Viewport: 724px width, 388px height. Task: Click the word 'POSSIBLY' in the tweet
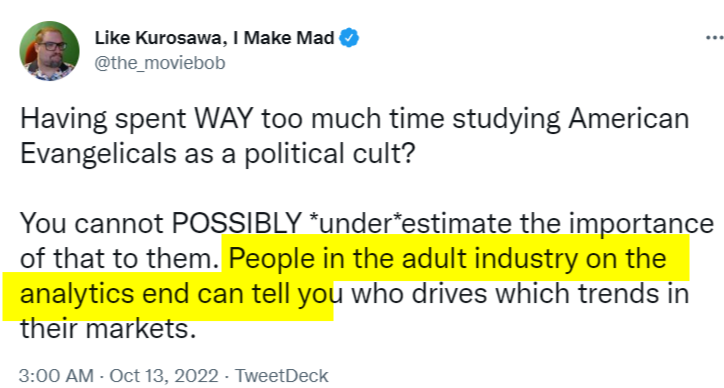[x=236, y=224]
